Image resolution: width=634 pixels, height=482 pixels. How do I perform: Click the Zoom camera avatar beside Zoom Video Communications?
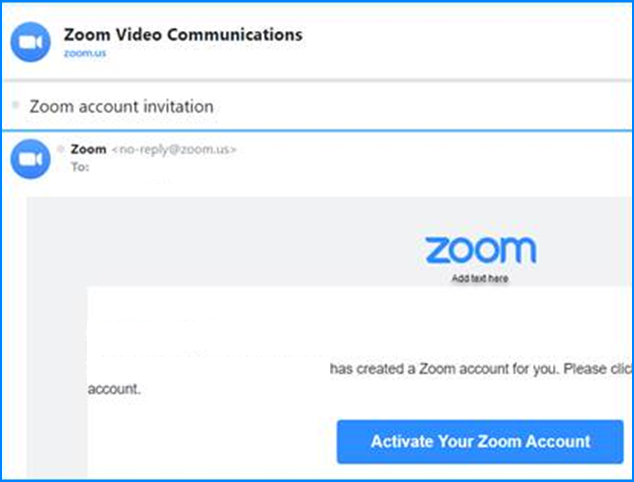pyautogui.click(x=31, y=42)
